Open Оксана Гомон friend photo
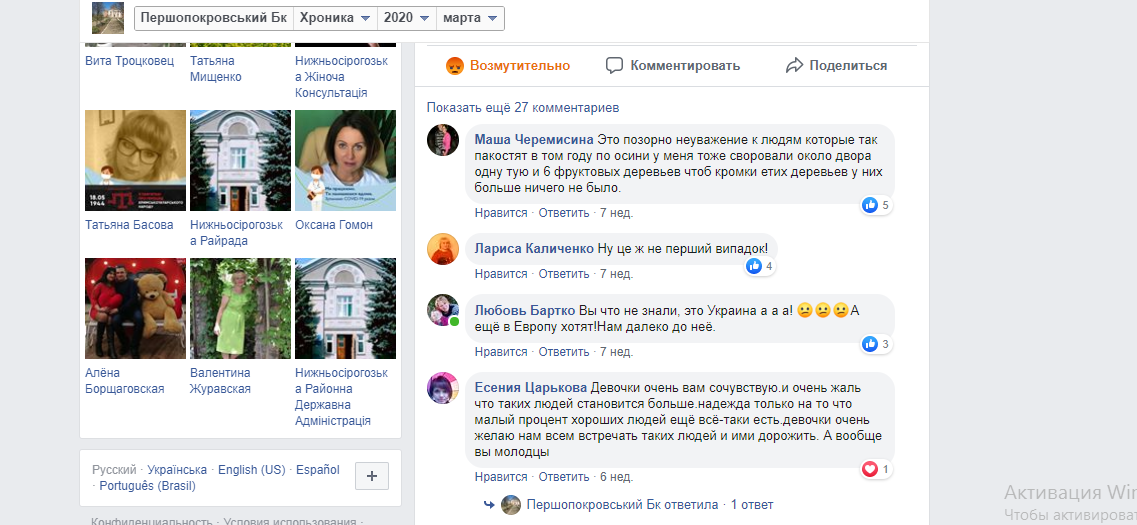The image size is (1137, 525). pyautogui.click(x=345, y=160)
